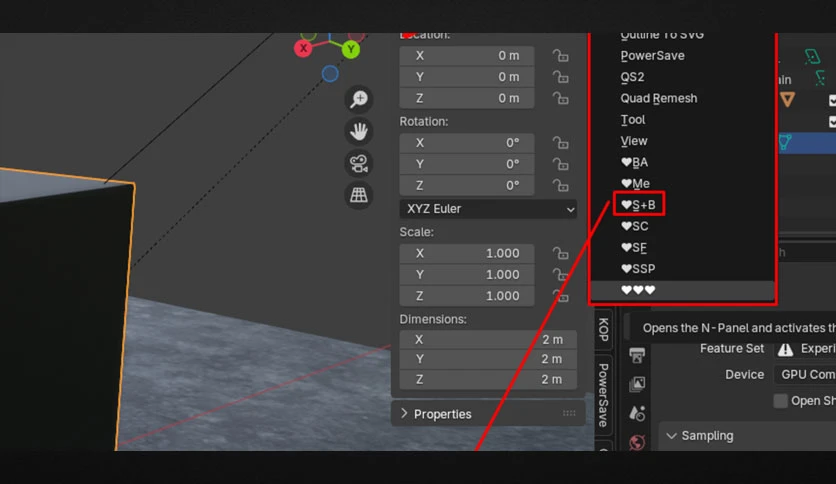Click the Location Z value field
836x484 pixels.
click(467, 98)
